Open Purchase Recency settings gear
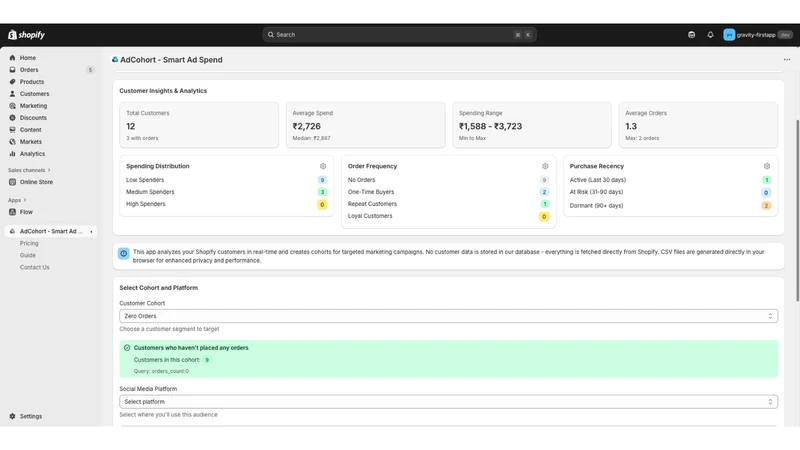The image size is (800, 450). 766,166
